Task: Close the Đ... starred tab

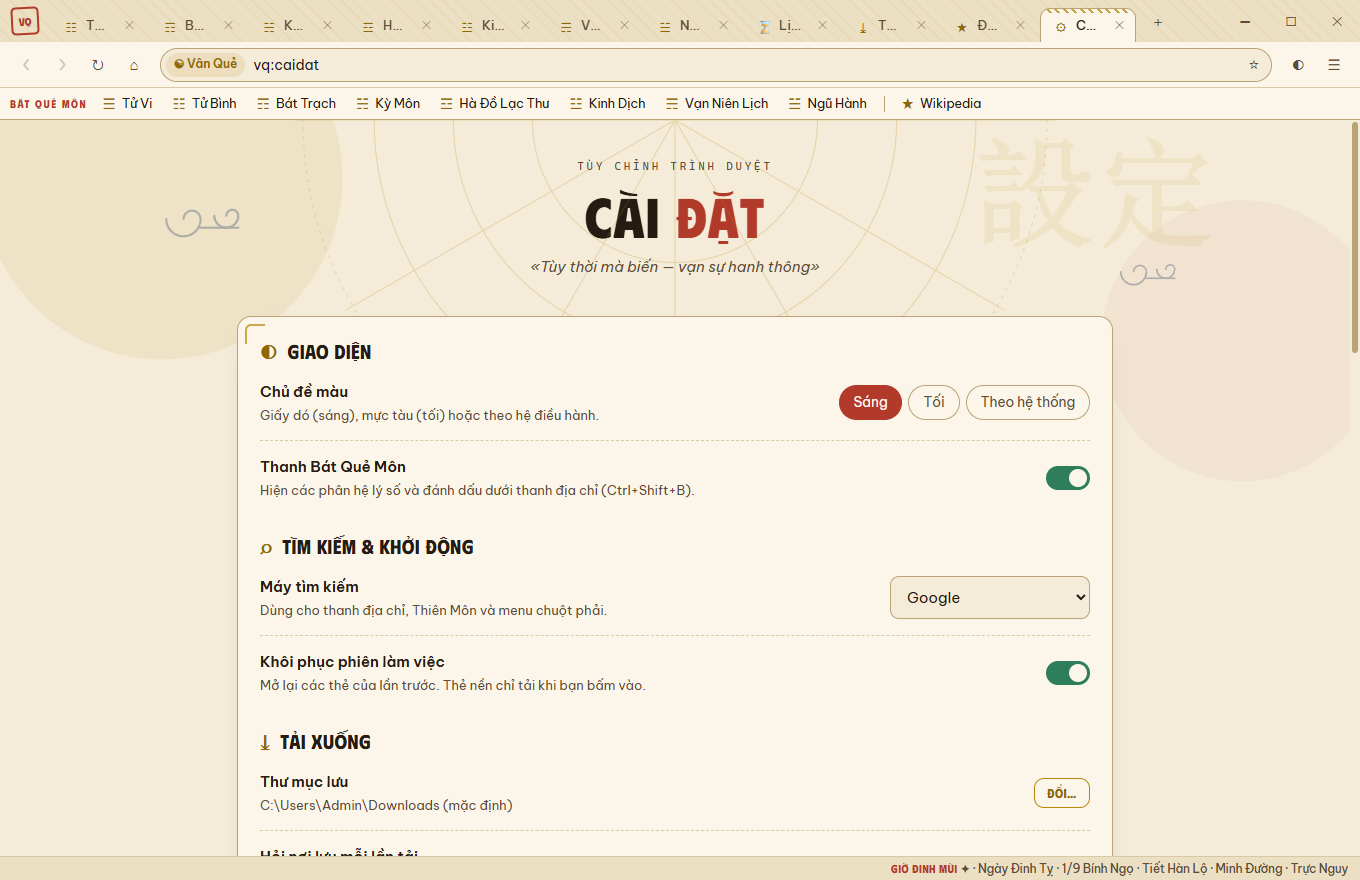Action: [1022, 26]
